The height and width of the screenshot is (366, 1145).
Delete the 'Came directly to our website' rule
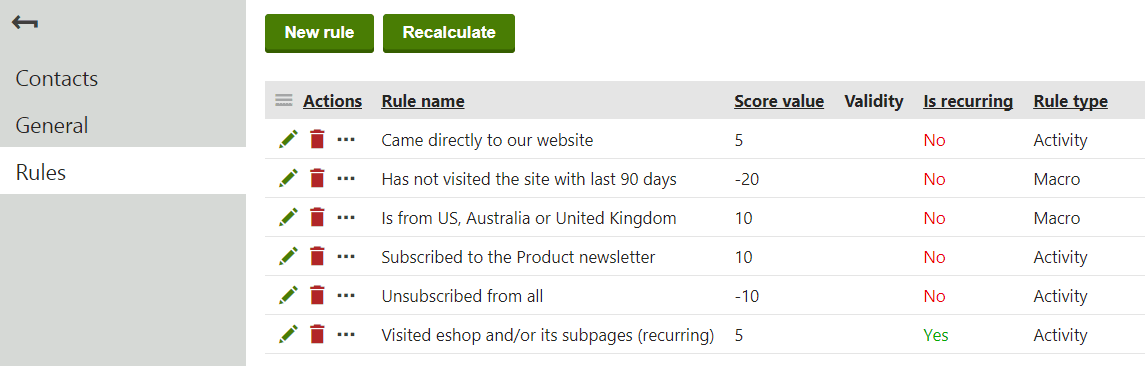pos(317,140)
